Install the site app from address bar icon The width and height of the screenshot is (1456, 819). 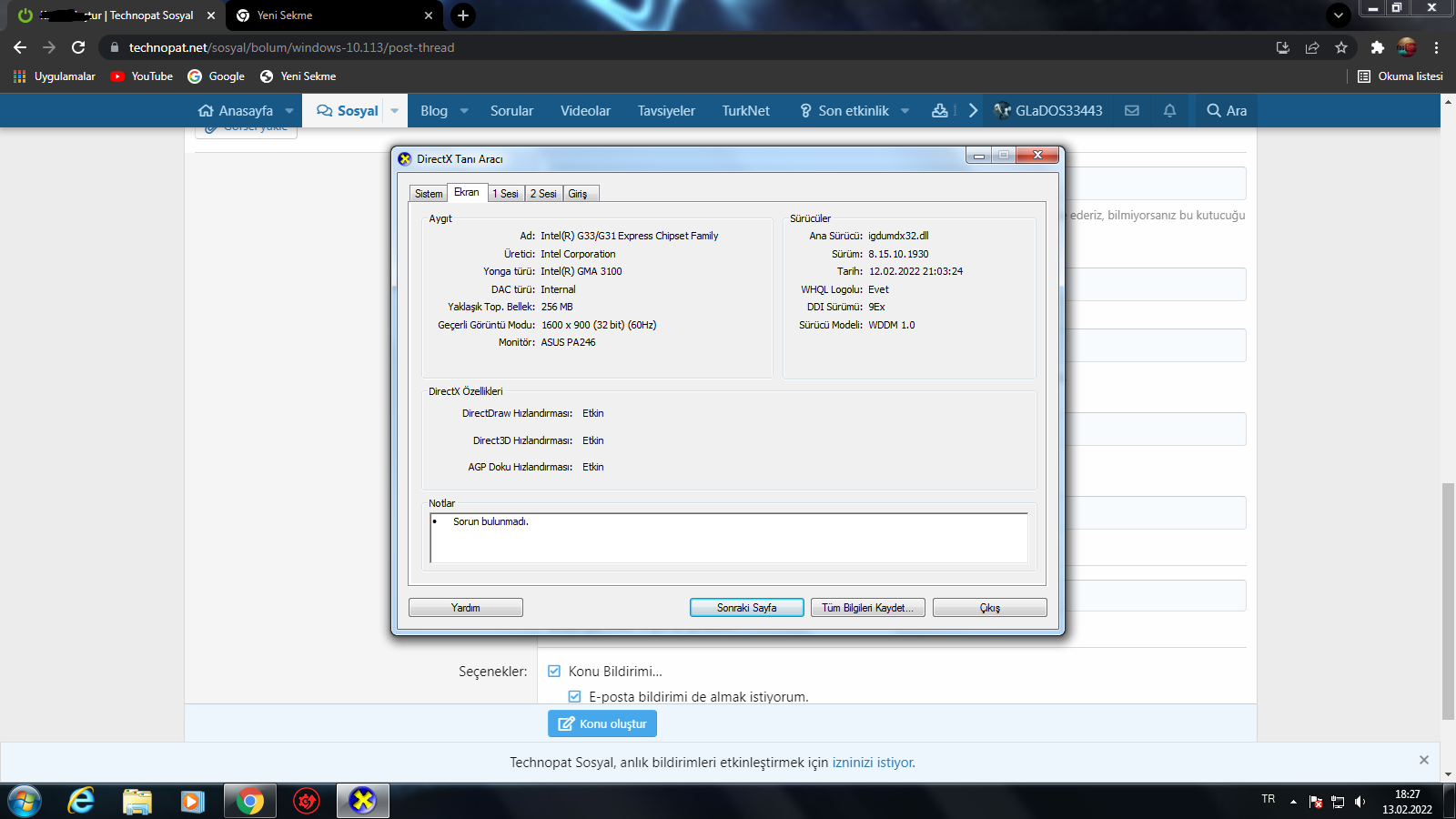[1283, 47]
